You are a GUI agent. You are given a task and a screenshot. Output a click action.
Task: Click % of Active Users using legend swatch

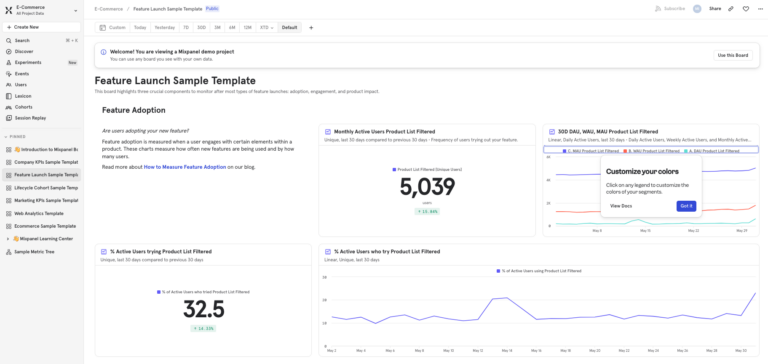[498, 271]
